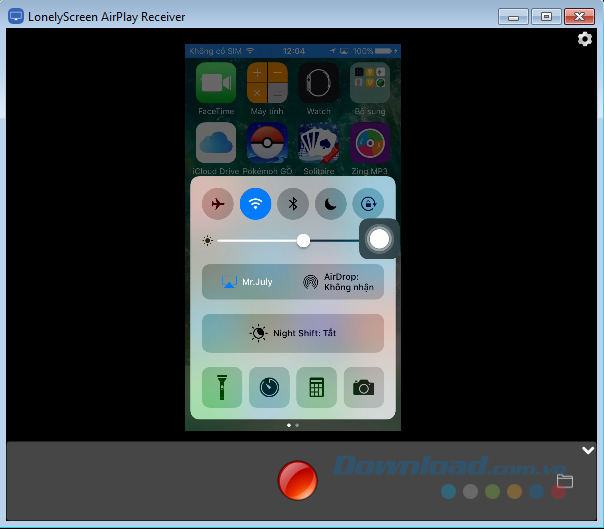
Task: Enable Do Not Disturb moon toggle
Action: point(330,204)
